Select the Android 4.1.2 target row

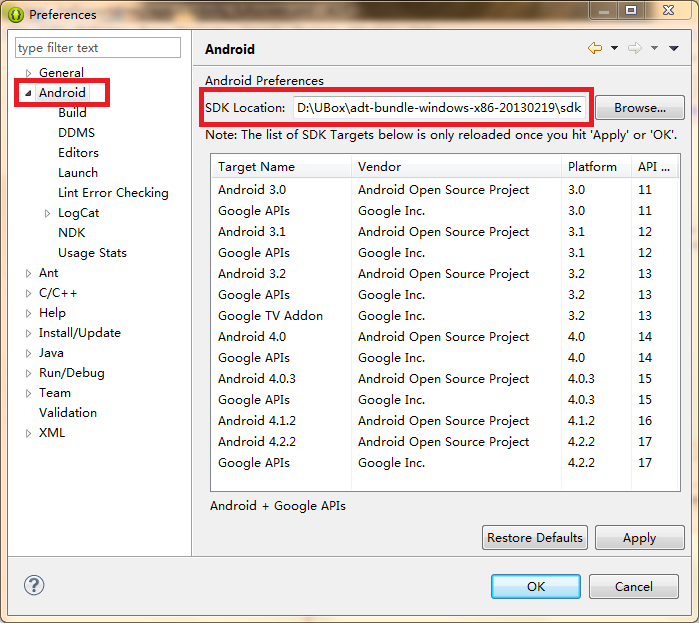point(445,421)
